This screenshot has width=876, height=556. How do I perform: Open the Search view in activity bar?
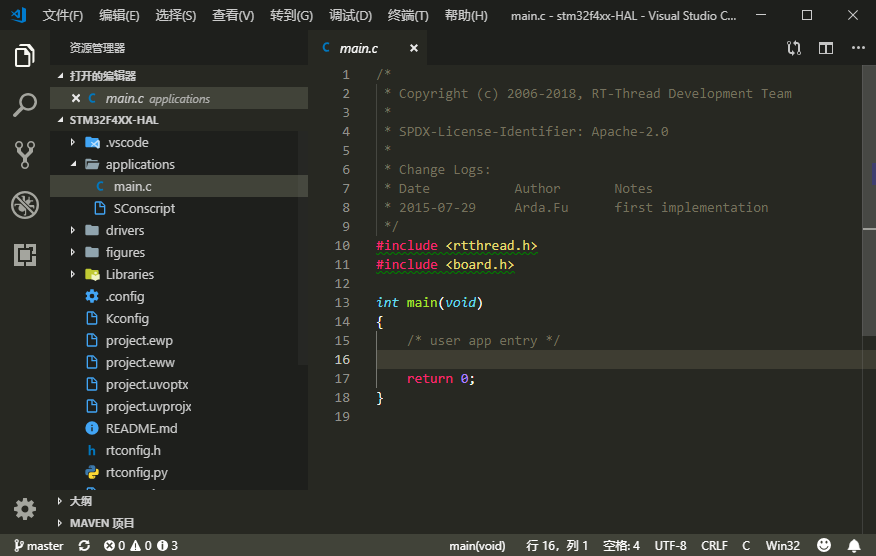(x=25, y=105)
